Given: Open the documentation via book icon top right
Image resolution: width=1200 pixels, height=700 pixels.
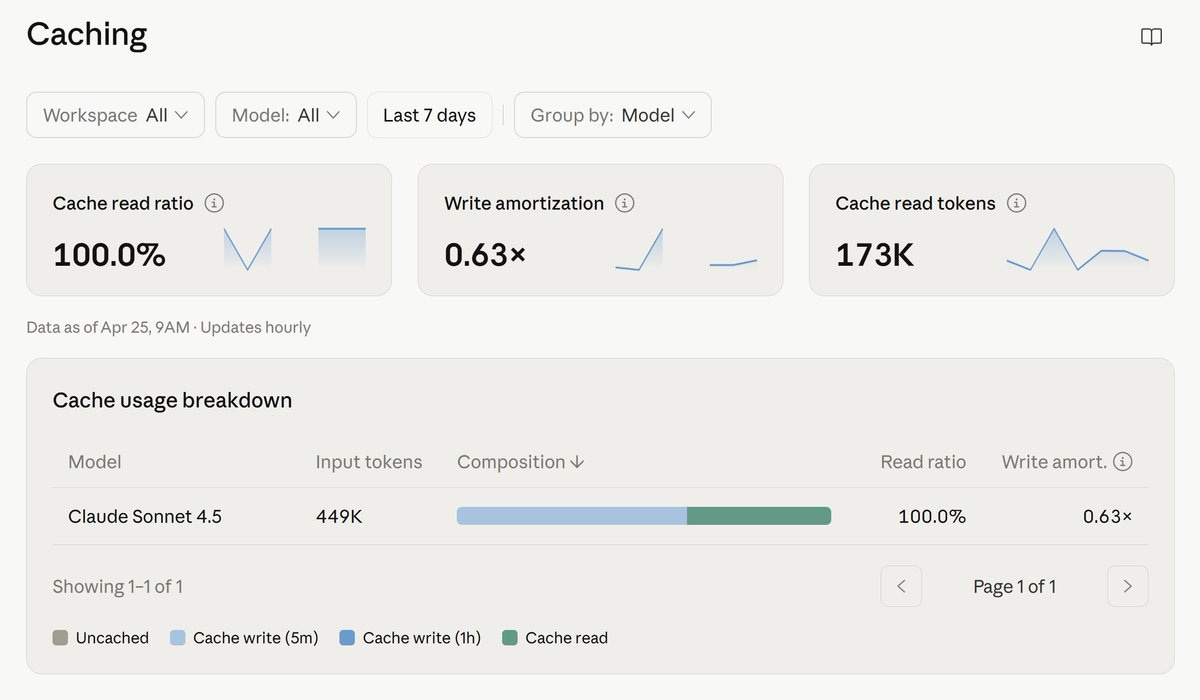Looking at the screenshot, I should (1150, 35).
